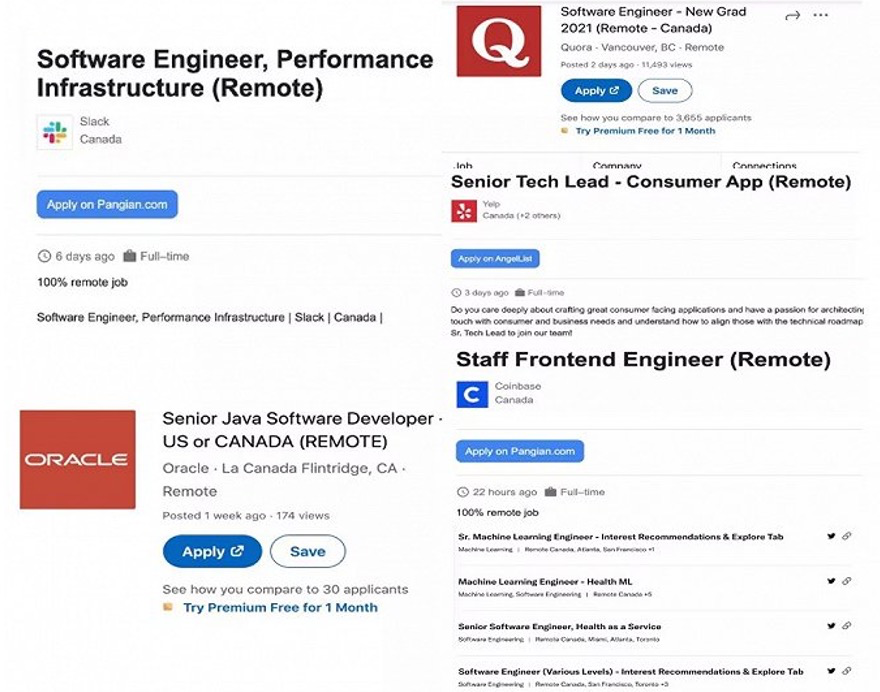Click the red Quora logo
The height and width of the screenshot is (692, 880).
[x=498, y=41]
